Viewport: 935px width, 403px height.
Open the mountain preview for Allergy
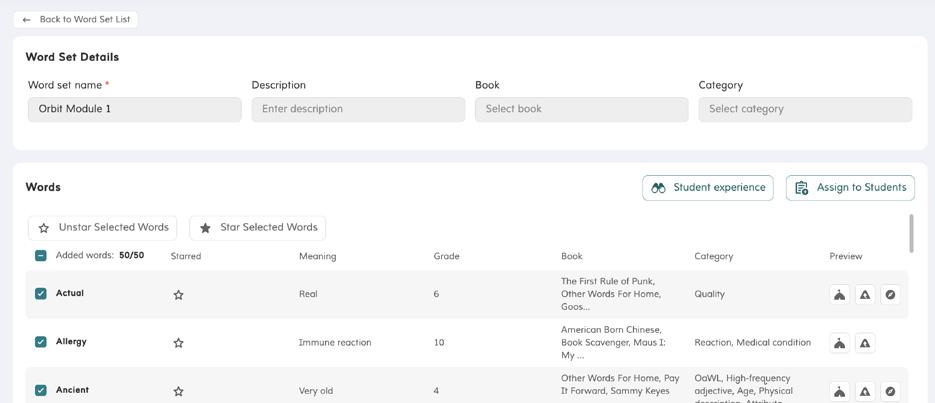coord(865,343)
